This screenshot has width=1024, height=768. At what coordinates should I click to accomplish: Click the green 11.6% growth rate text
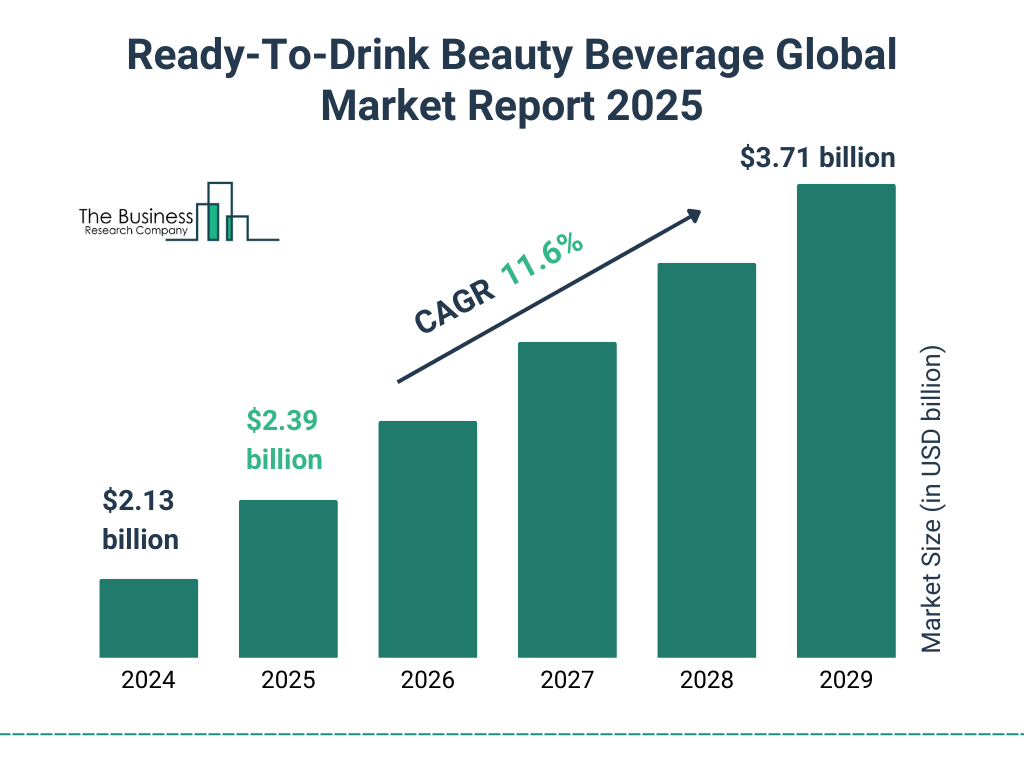(541, 264)
